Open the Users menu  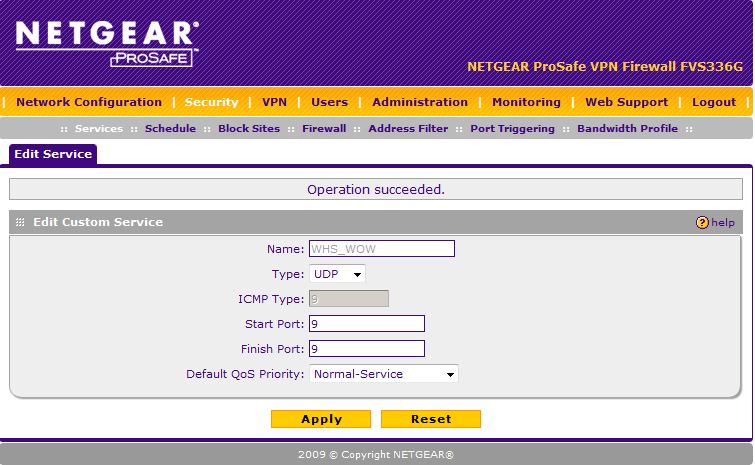pos(329,102)
